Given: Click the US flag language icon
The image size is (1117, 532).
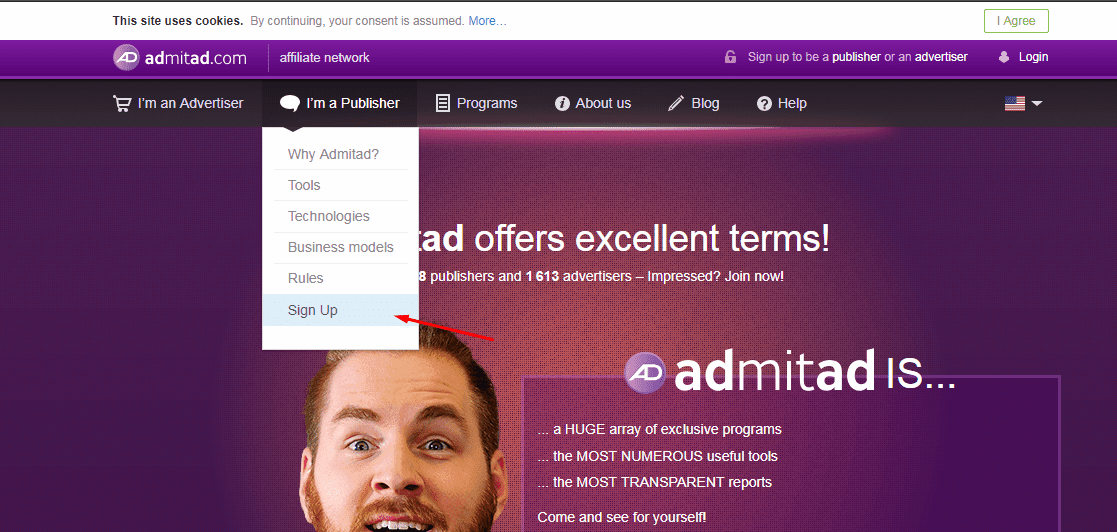Looking at the screenshot, I should [1014, 104].
